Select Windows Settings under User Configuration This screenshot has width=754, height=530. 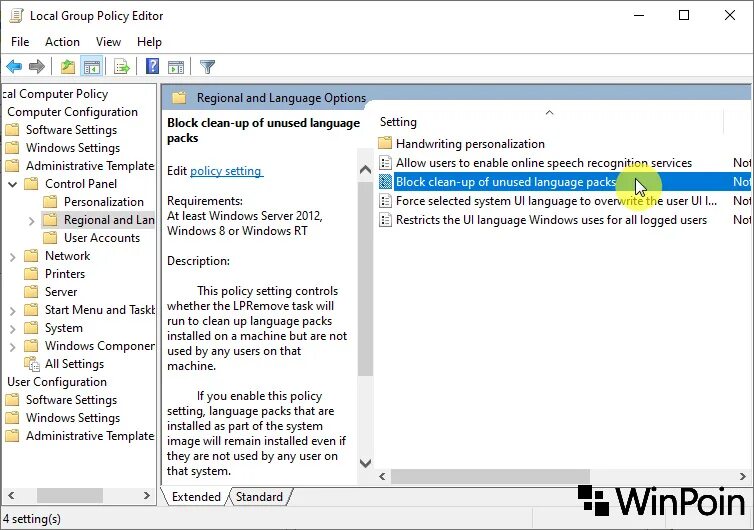(x=73, y=417)
